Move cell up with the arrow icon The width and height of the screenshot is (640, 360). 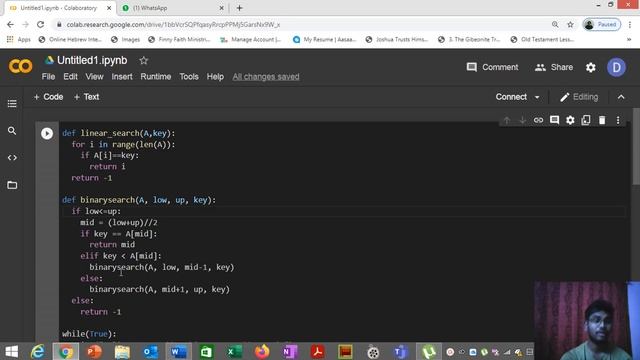[x=507, y=120]
